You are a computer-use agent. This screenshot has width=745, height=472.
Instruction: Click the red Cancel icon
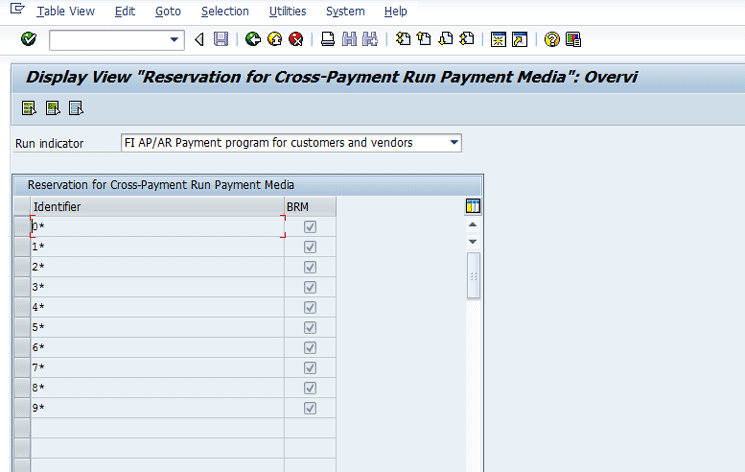296,39
